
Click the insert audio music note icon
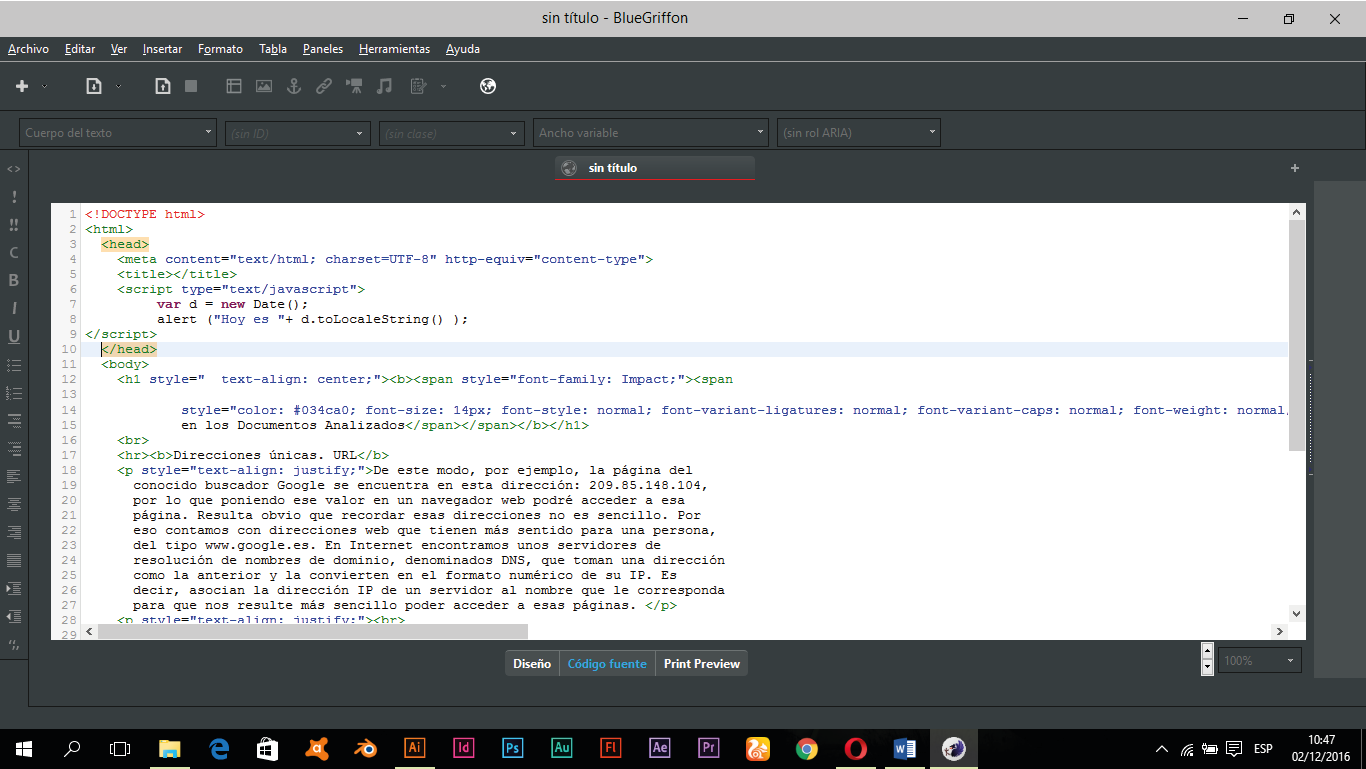pyautogui.click(x=384, y=86)
